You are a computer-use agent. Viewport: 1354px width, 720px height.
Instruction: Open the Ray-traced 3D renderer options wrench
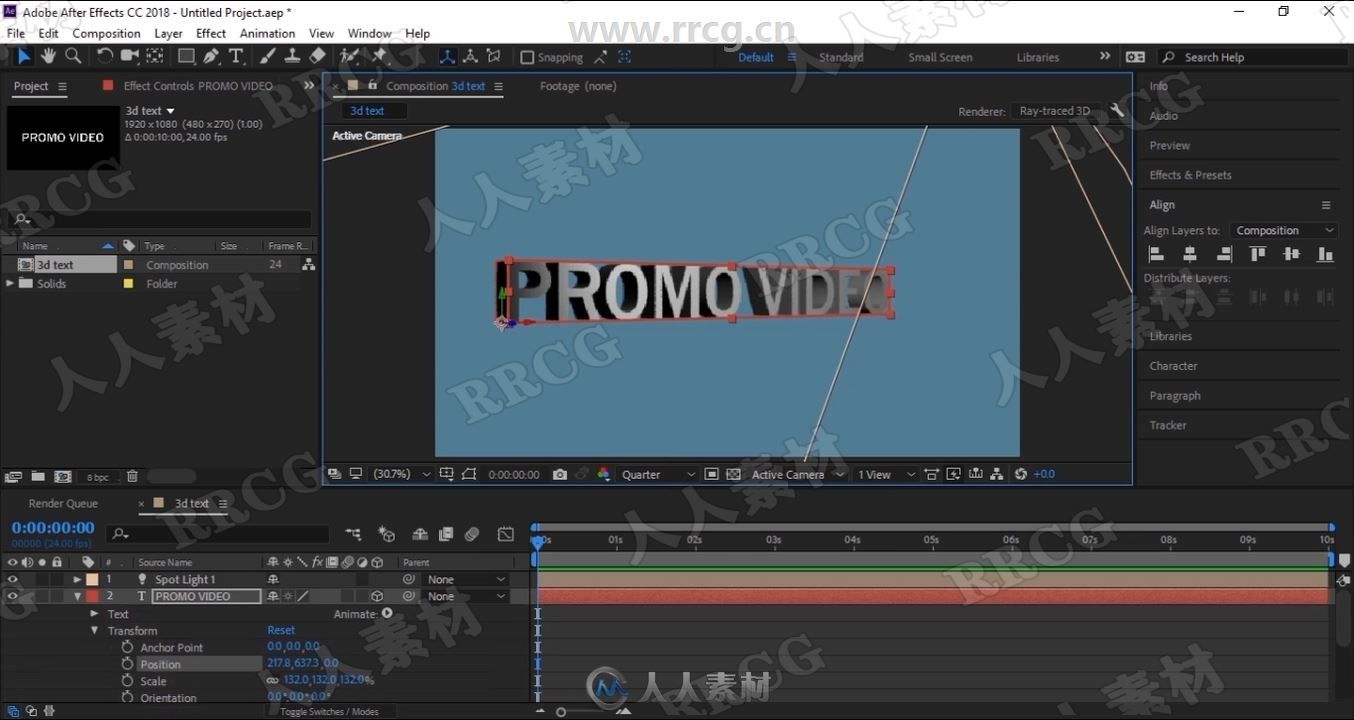1117,111
